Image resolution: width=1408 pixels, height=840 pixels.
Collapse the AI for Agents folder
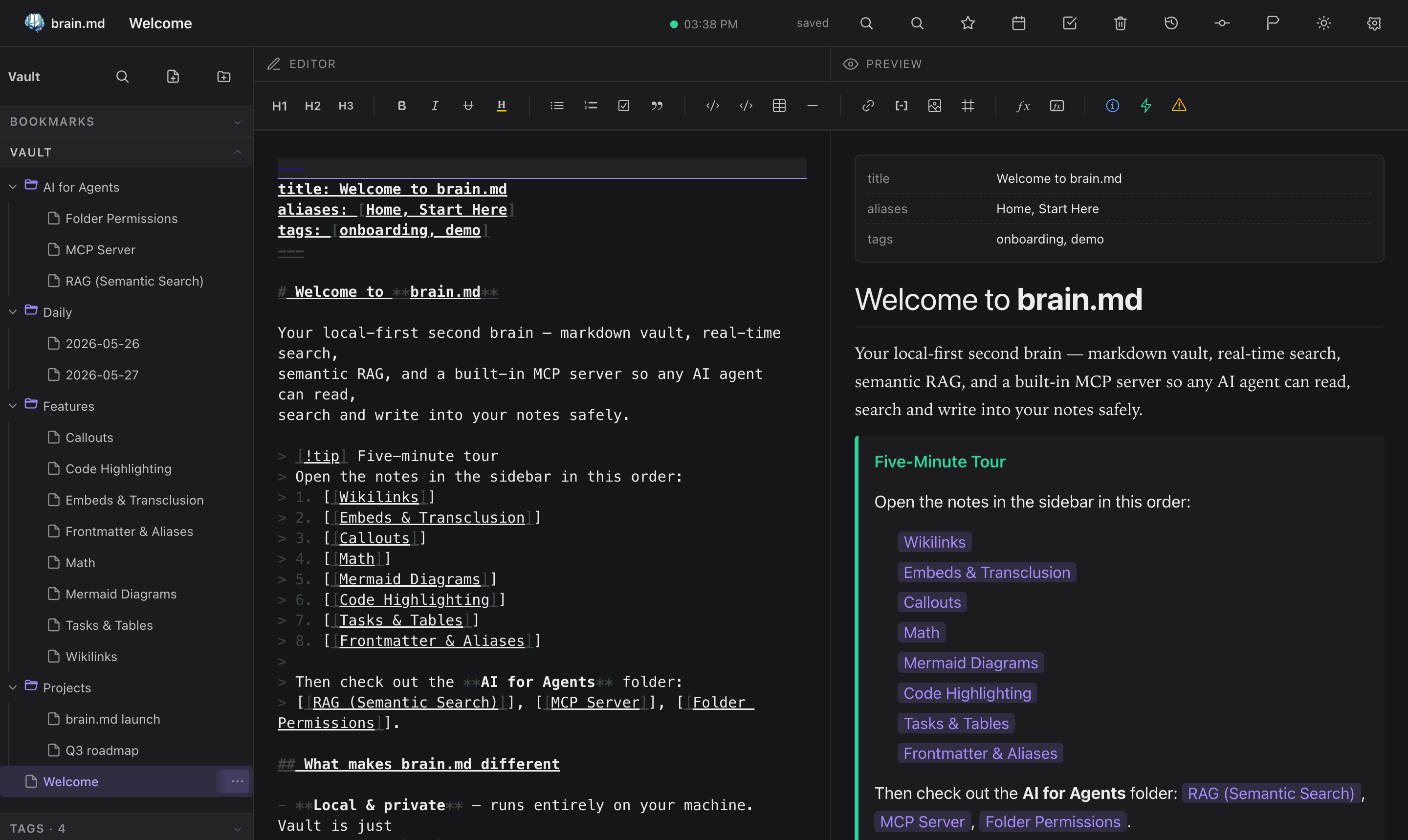(12, 187)
